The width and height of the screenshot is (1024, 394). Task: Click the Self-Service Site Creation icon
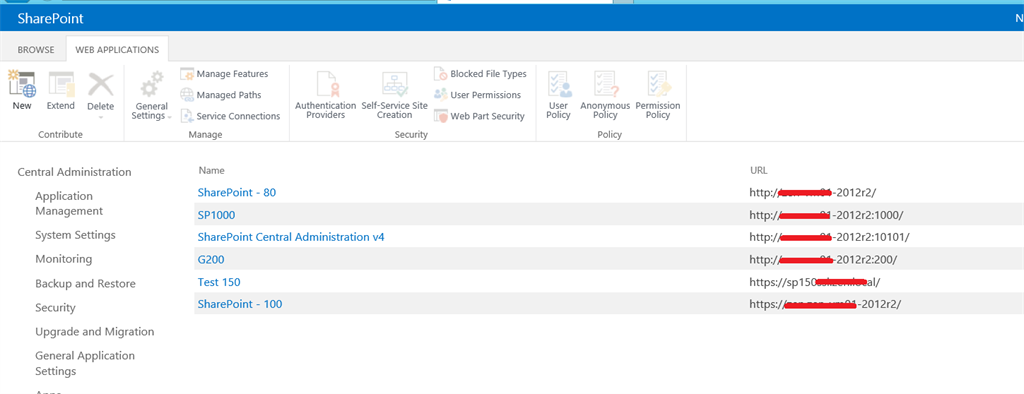coord(394,85)
